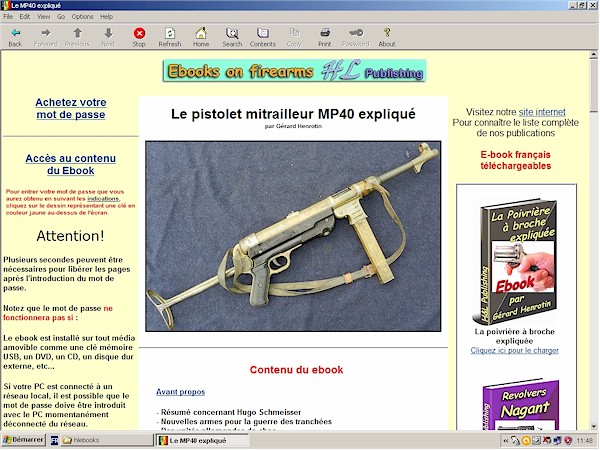600x450 pixels.
Task: Click the quick launch icon beside Démarrer
Action: (x=54, y=440)
